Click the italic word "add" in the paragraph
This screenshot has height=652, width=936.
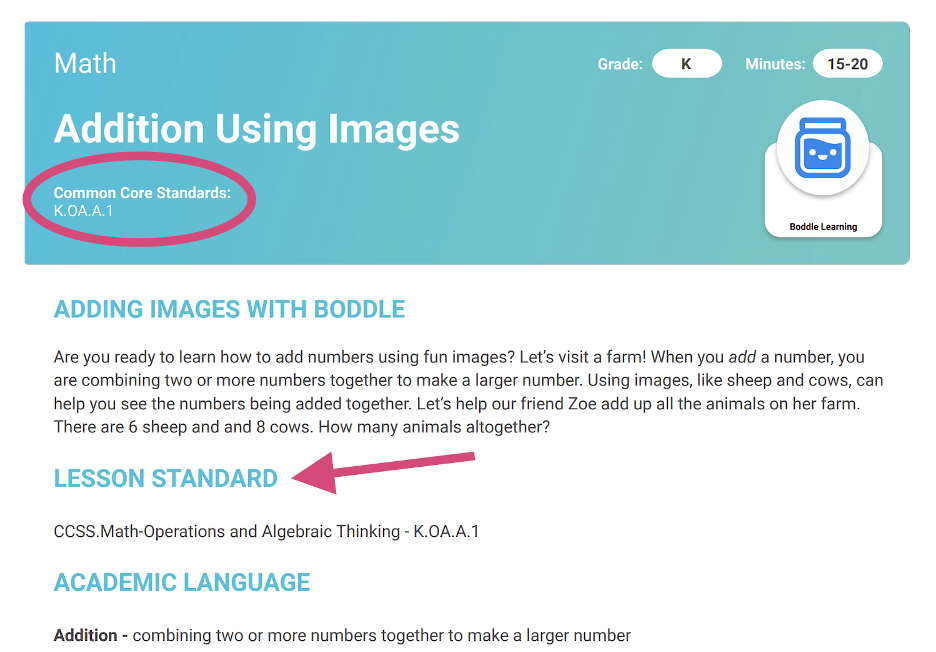pyautogui.click(x=741, y=357)
